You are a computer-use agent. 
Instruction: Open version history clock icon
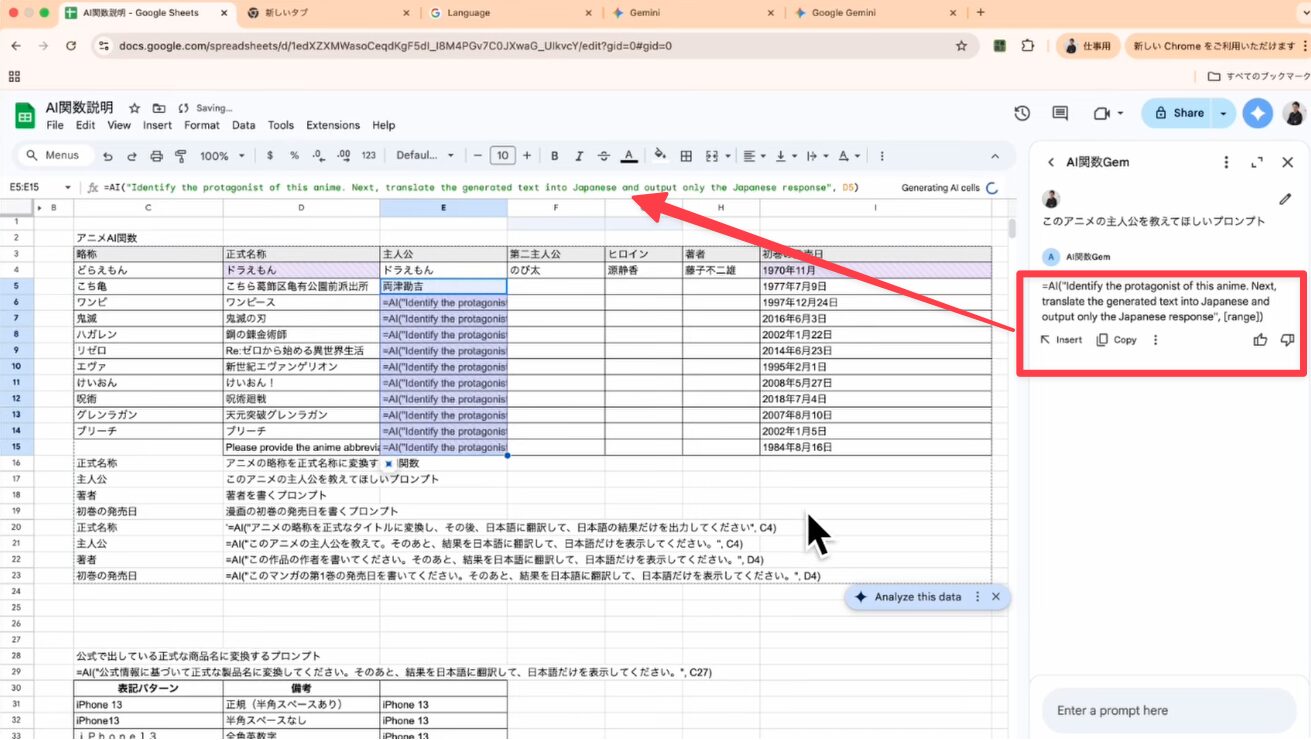tap(1022, 113)
